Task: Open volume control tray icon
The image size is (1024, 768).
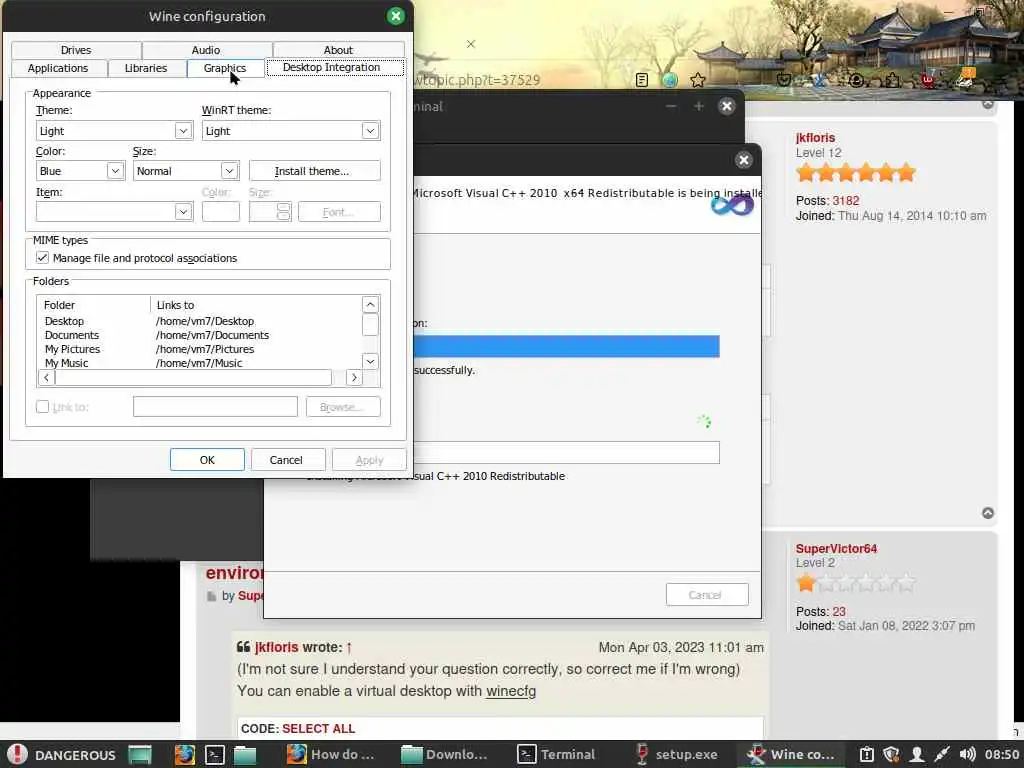Action: (967, 754)
